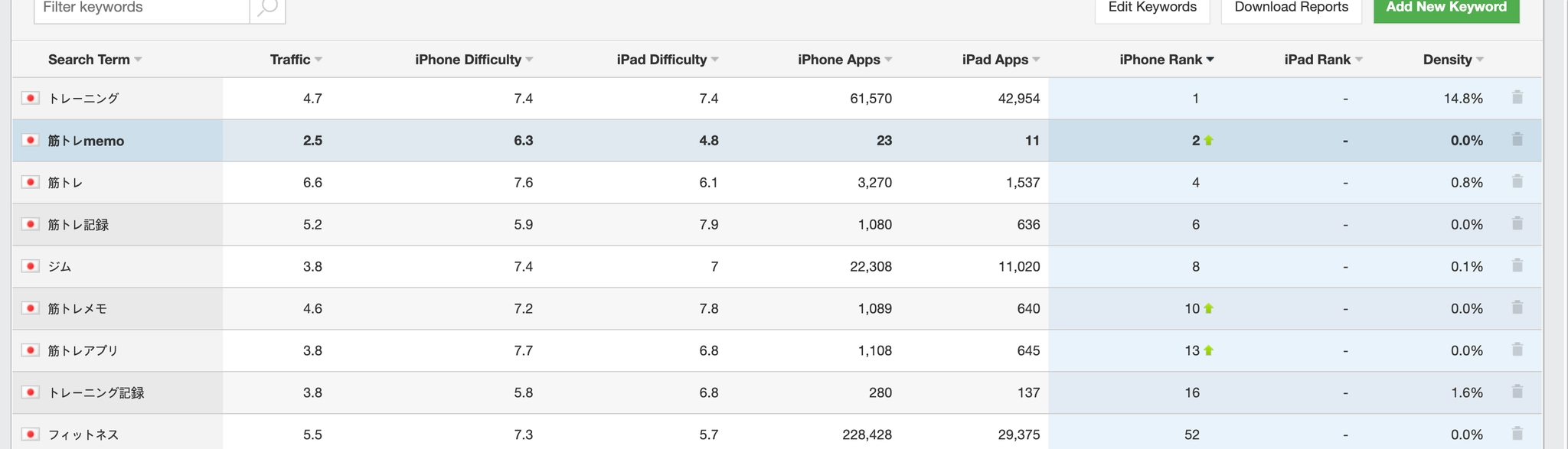Click the green Add New Keyword button
1568x449 pixels.
tap(1446, 8)
